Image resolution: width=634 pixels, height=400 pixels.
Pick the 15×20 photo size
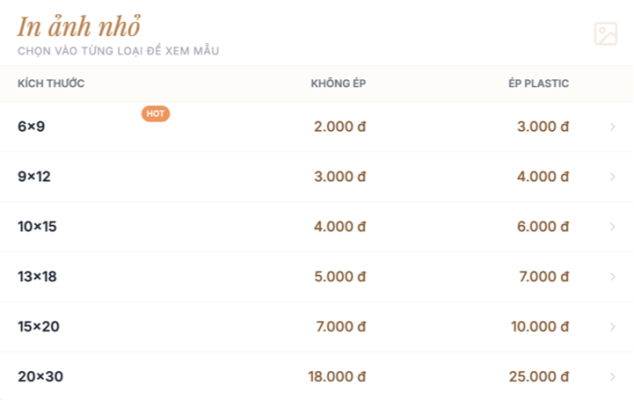tap(39, 327)
